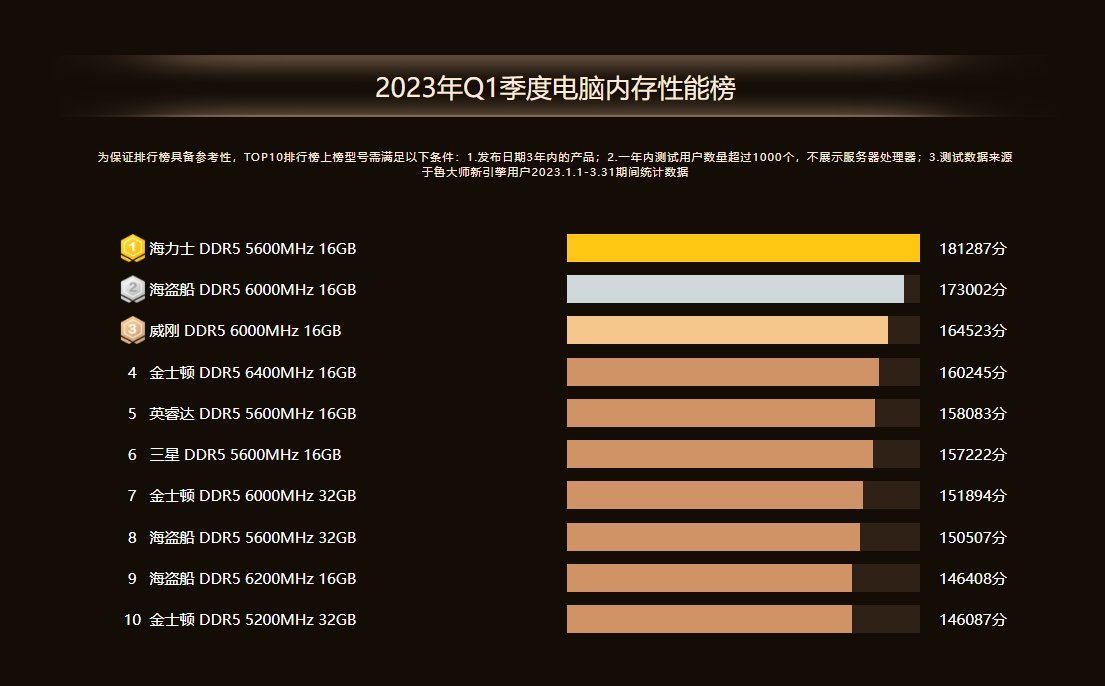Screen dimensions: 1105x686
Task: Click the bar for rank 6 三星
Action: pyautogui.click(x=720, y=454)
